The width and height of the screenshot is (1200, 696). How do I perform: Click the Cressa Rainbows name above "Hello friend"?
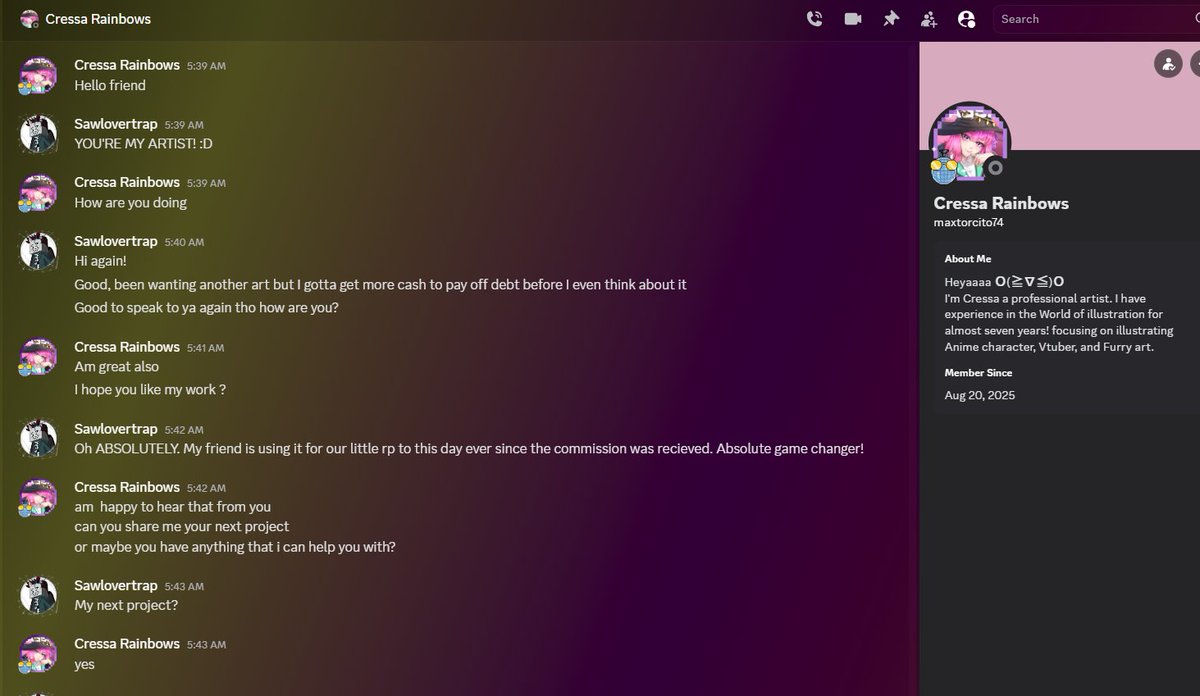(x=127, y=65)
